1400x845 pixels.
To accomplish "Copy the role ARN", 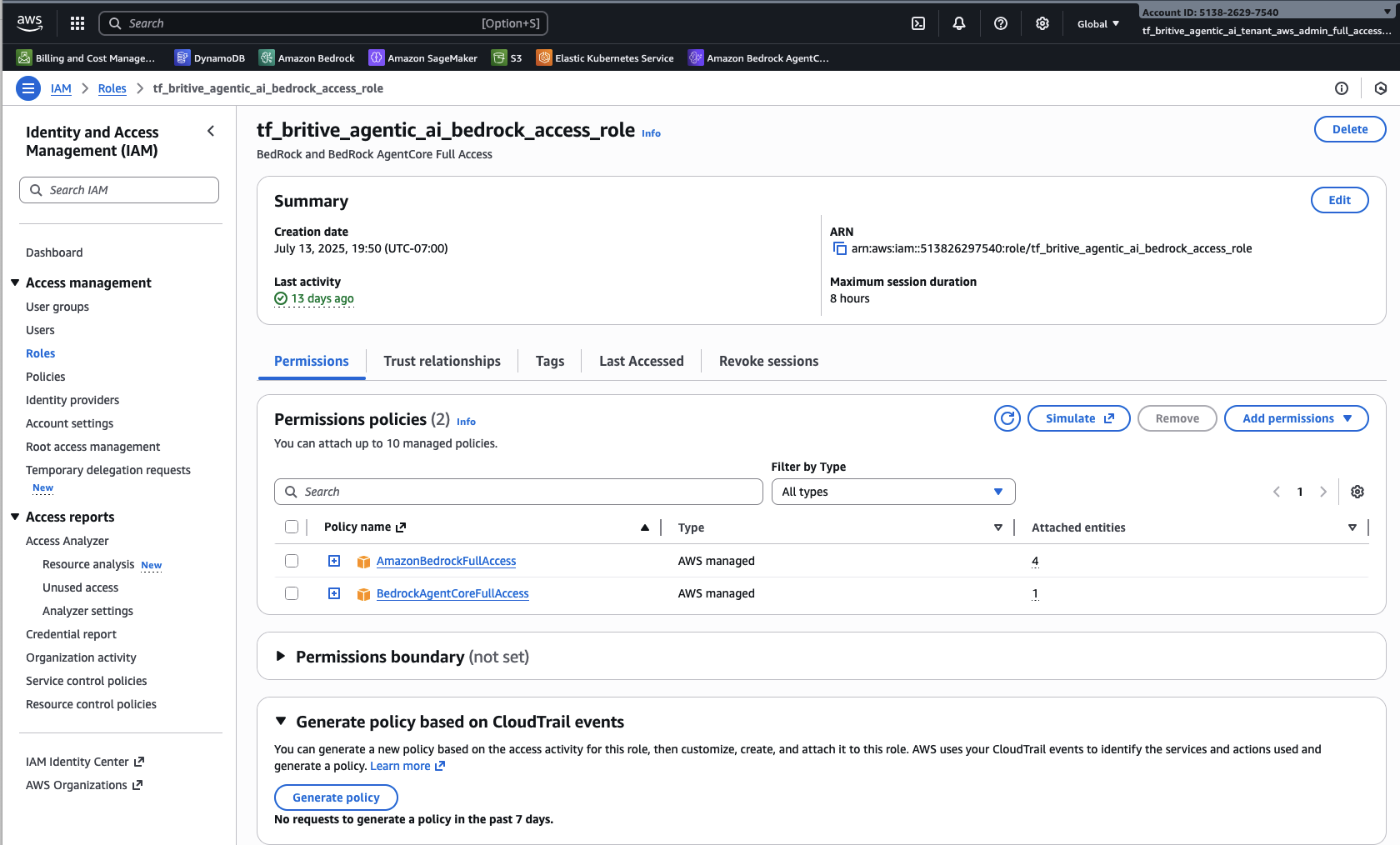I will click(x=839, y=248).
